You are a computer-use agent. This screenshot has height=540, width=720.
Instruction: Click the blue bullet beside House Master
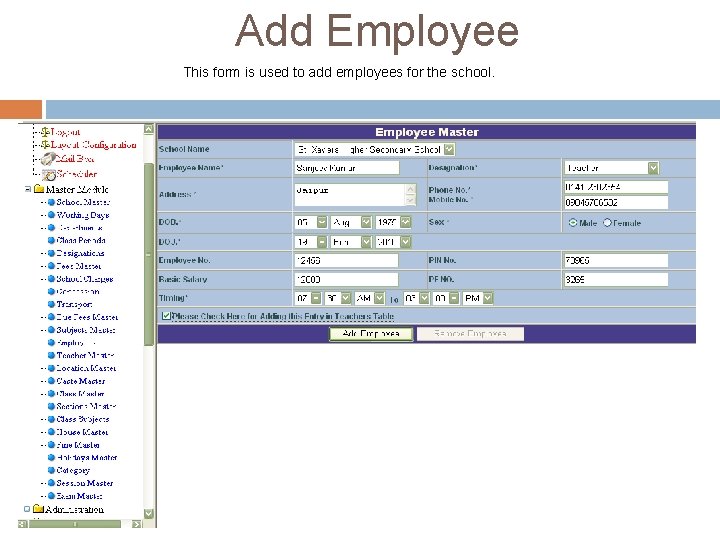(x=51, y=432)
